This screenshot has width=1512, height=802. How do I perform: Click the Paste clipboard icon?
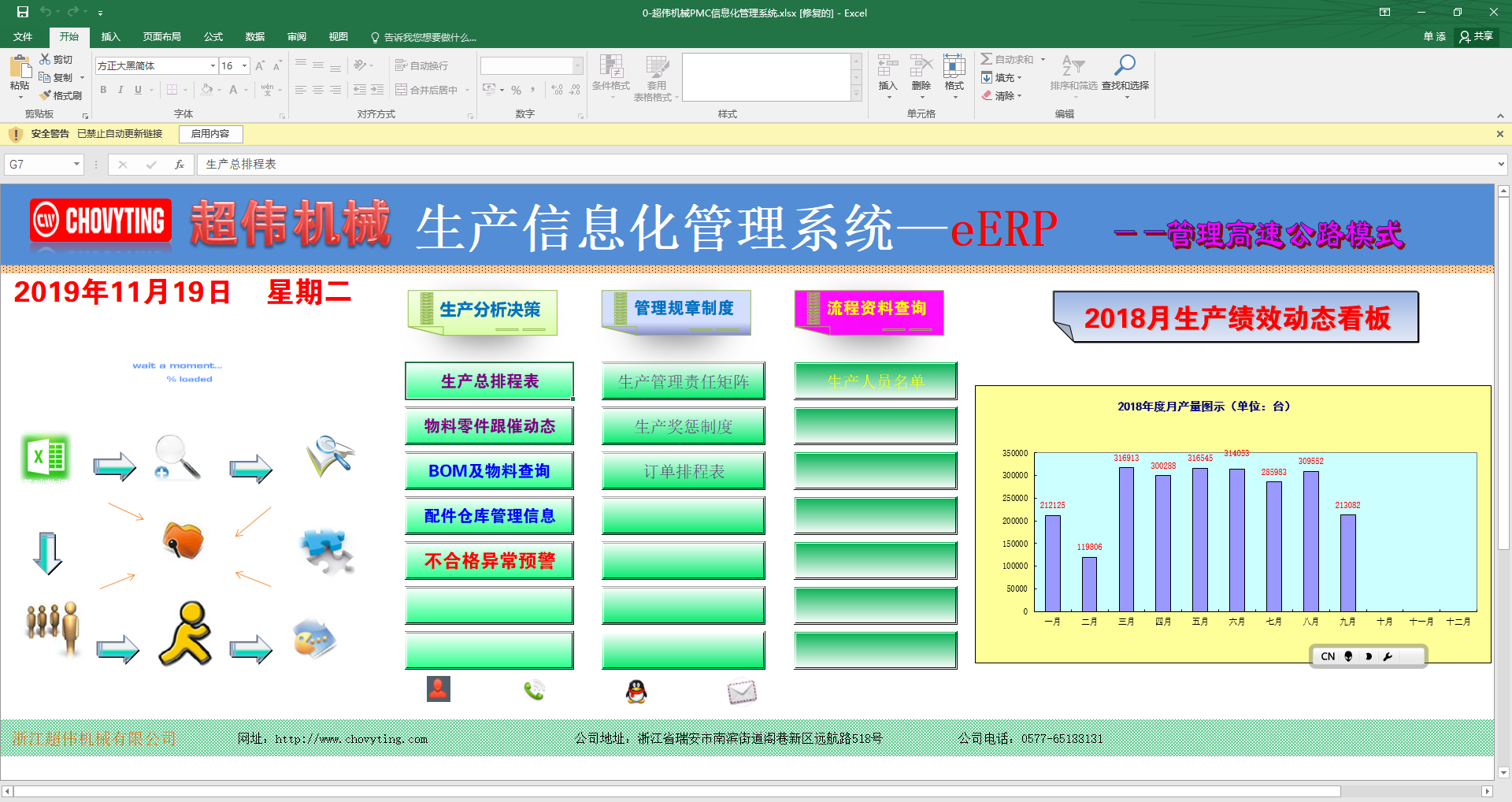click(x=20, y=66)
